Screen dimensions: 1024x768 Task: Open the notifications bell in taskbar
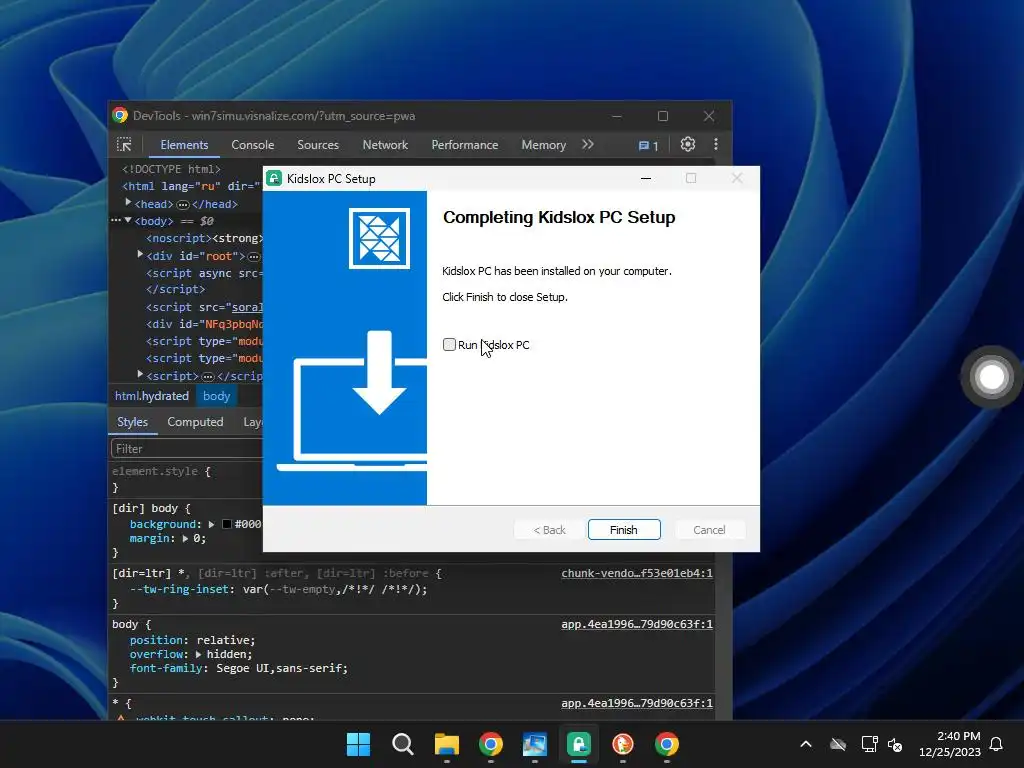point(997,744)
